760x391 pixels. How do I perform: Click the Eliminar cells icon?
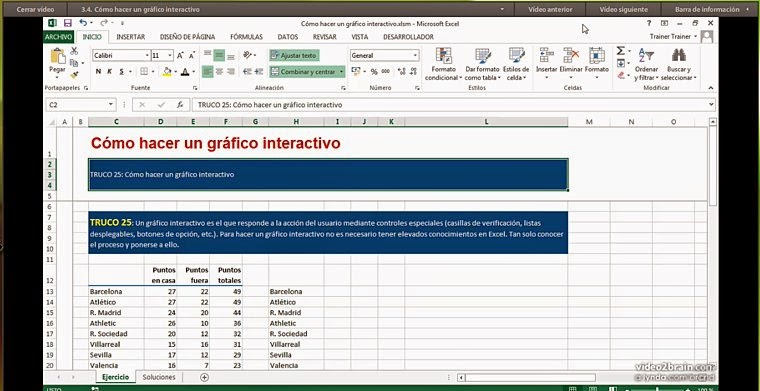click(x=571, y=55)
